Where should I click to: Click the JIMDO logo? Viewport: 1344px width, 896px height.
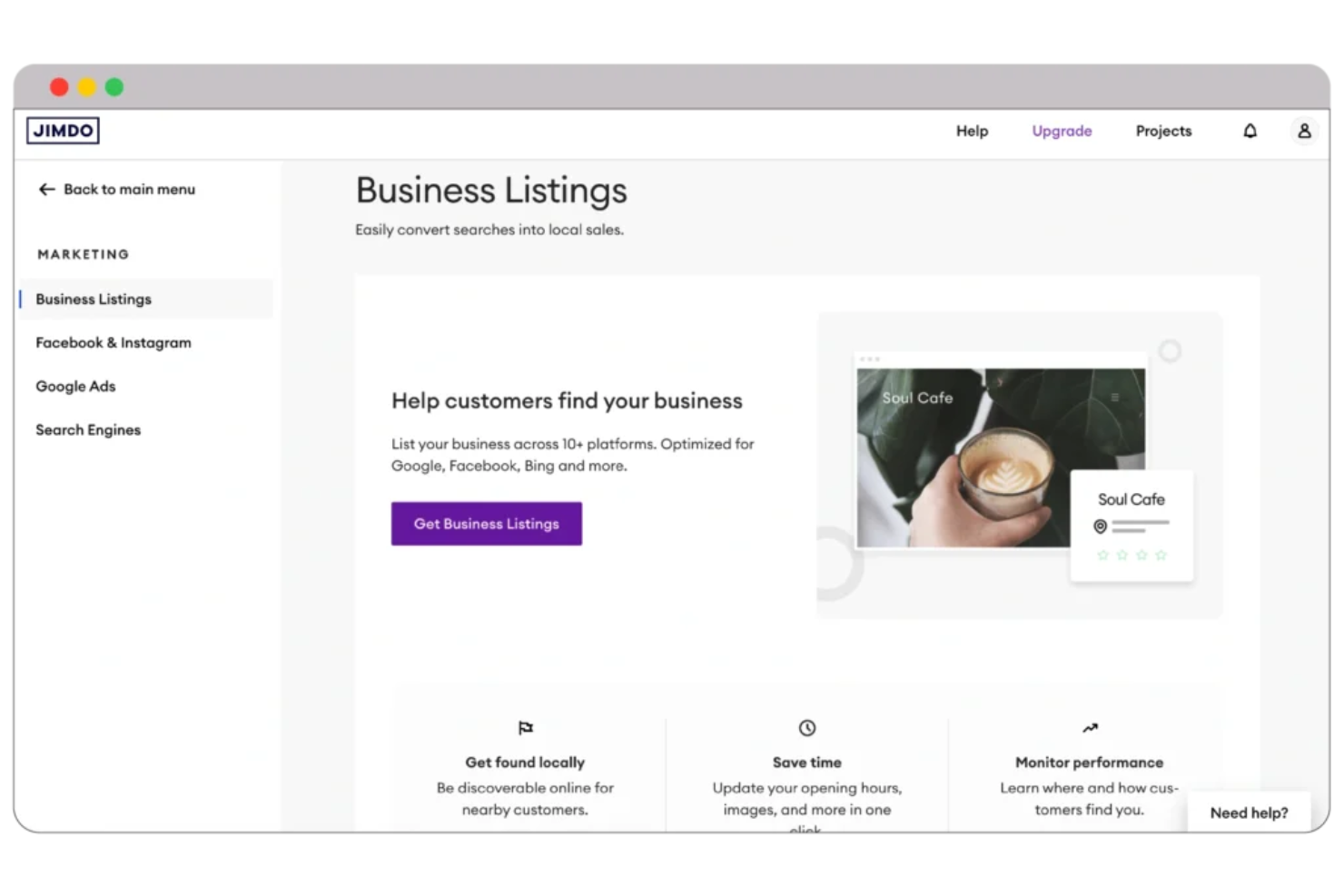coord(62,130)
